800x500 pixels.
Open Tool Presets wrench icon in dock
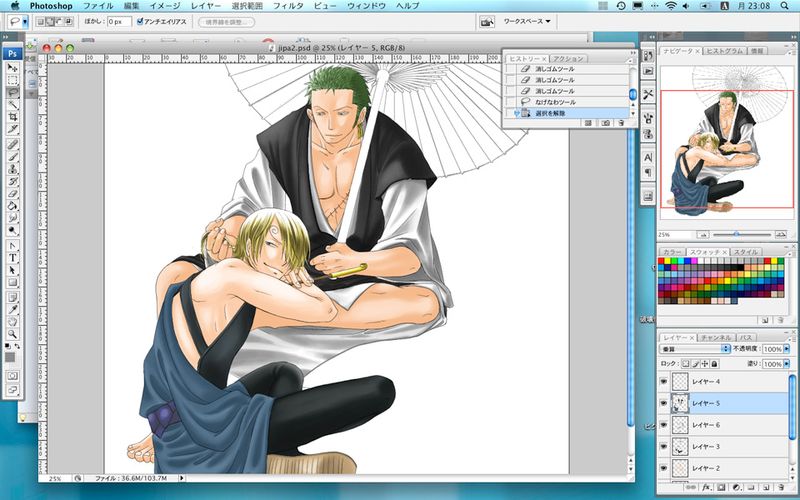648,95
